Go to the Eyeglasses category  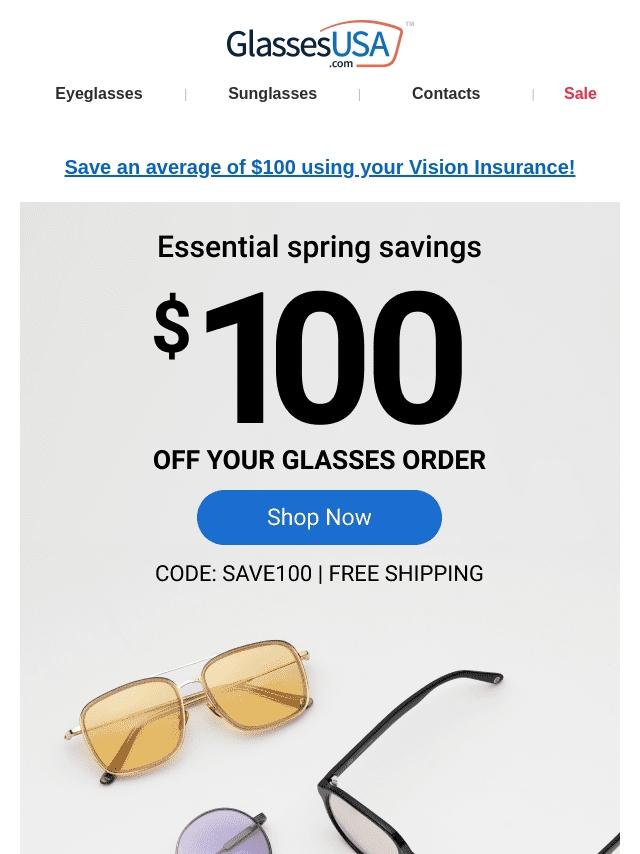[x=99, y=94]
